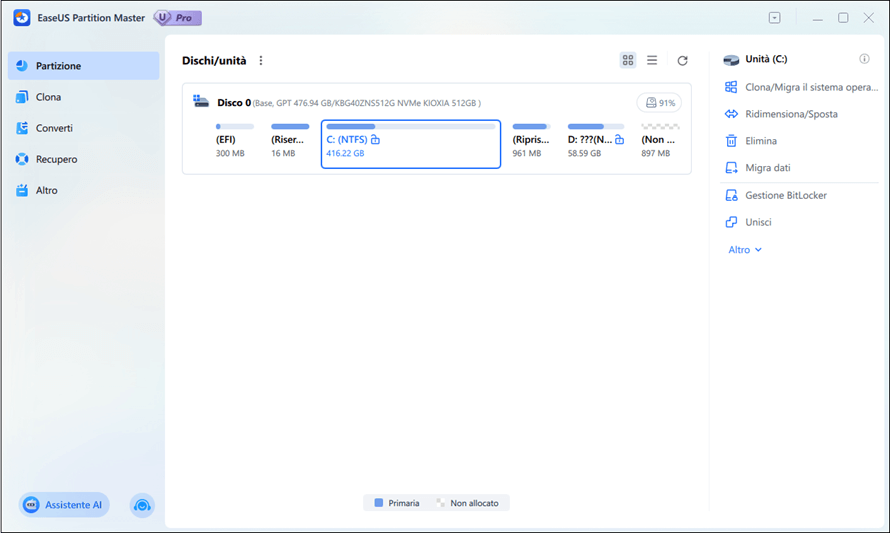Select the Non allocato 897 MB space
The width and height of the screenshot is (890, 533).
click(661, 141)
